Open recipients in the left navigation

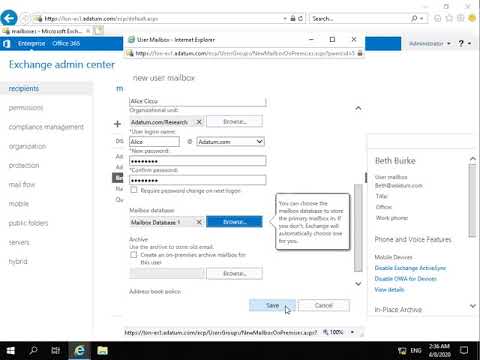point(24,89)
